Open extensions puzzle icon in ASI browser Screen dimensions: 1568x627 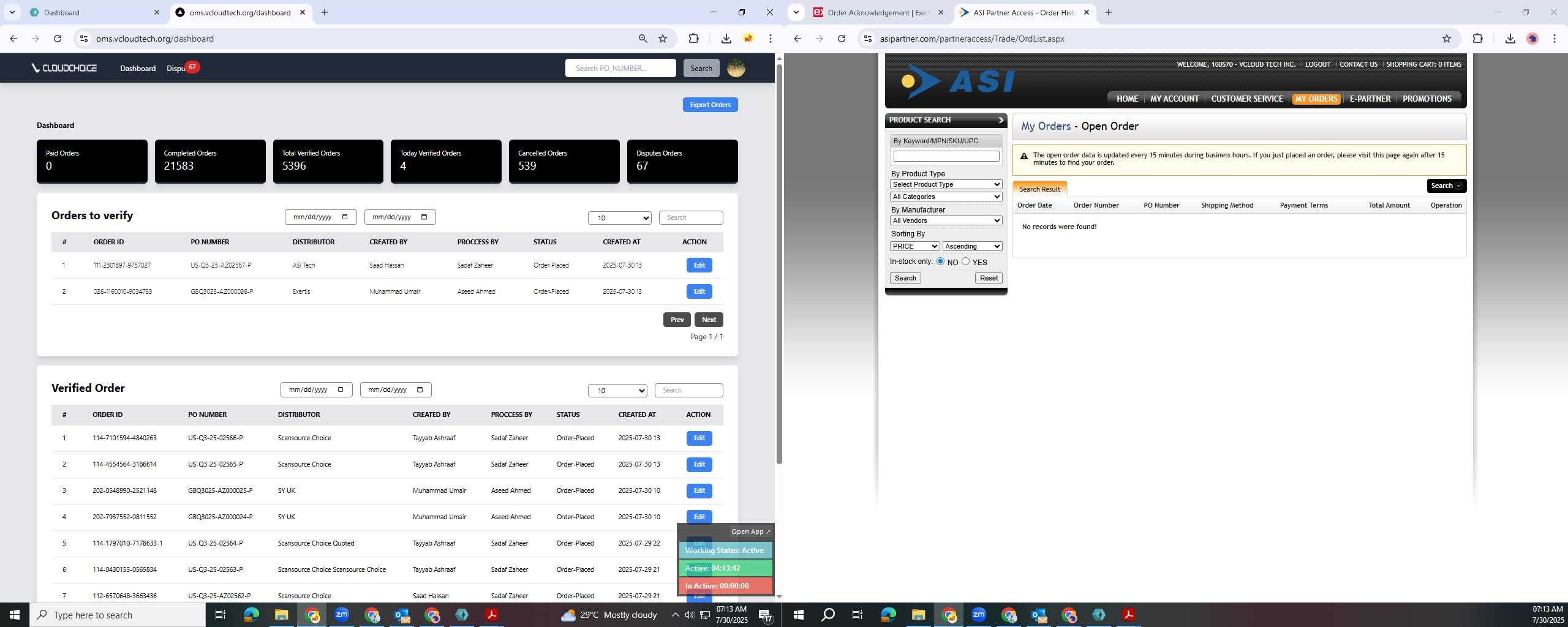click(1477, 39)
